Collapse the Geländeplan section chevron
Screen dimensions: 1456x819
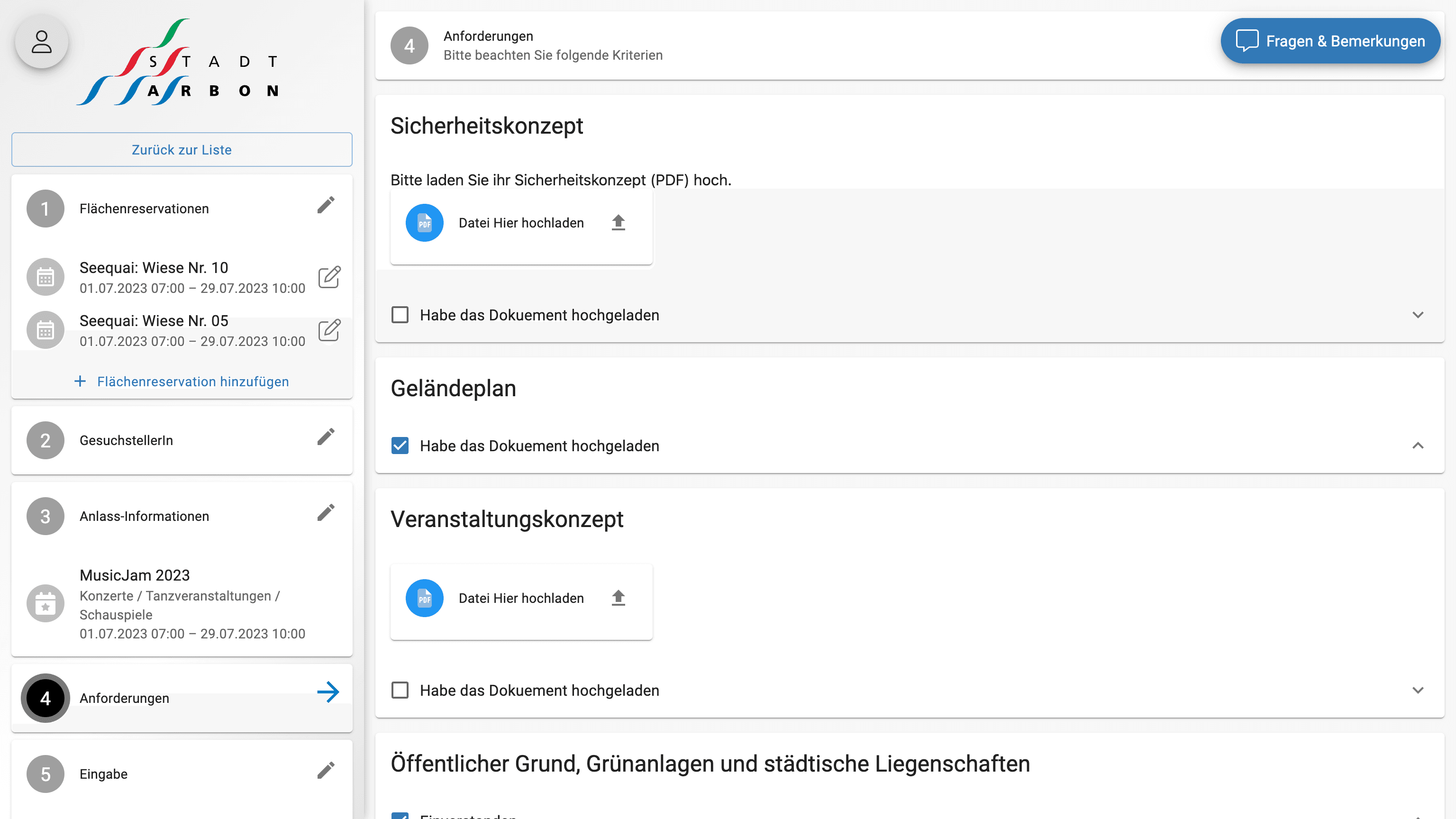tap(1418, 446)
